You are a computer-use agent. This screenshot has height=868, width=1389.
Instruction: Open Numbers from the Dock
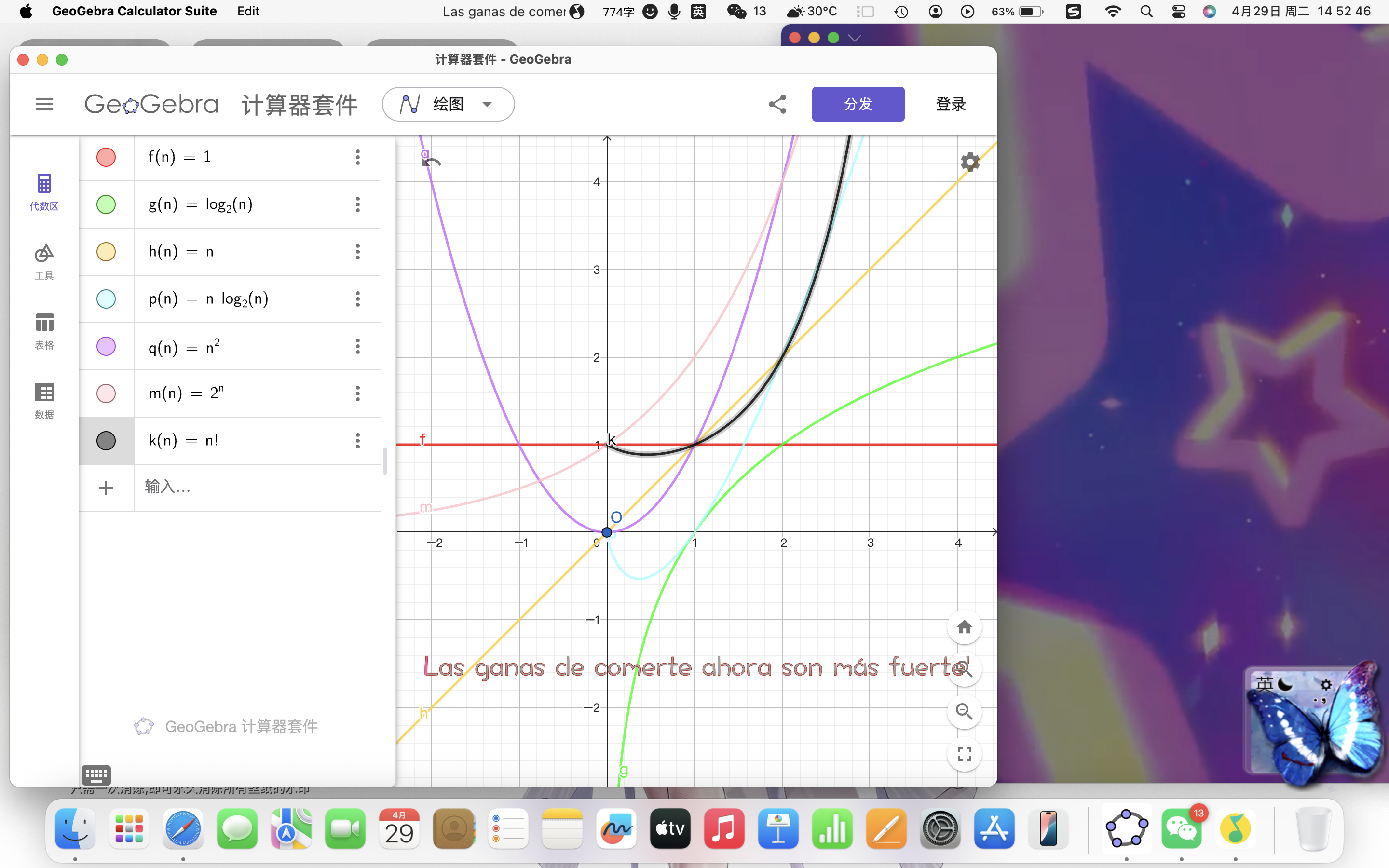pos(831,828)
